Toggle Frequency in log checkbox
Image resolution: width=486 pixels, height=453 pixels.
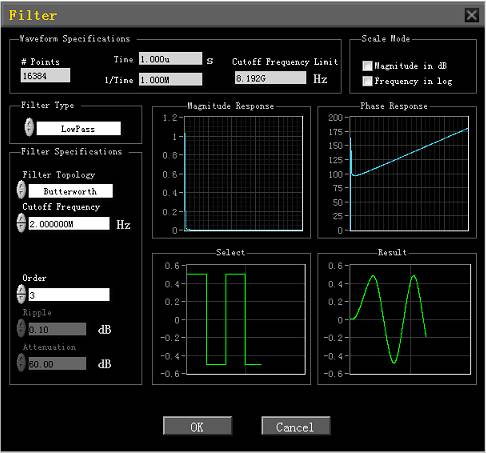click(x=367, y=81)
